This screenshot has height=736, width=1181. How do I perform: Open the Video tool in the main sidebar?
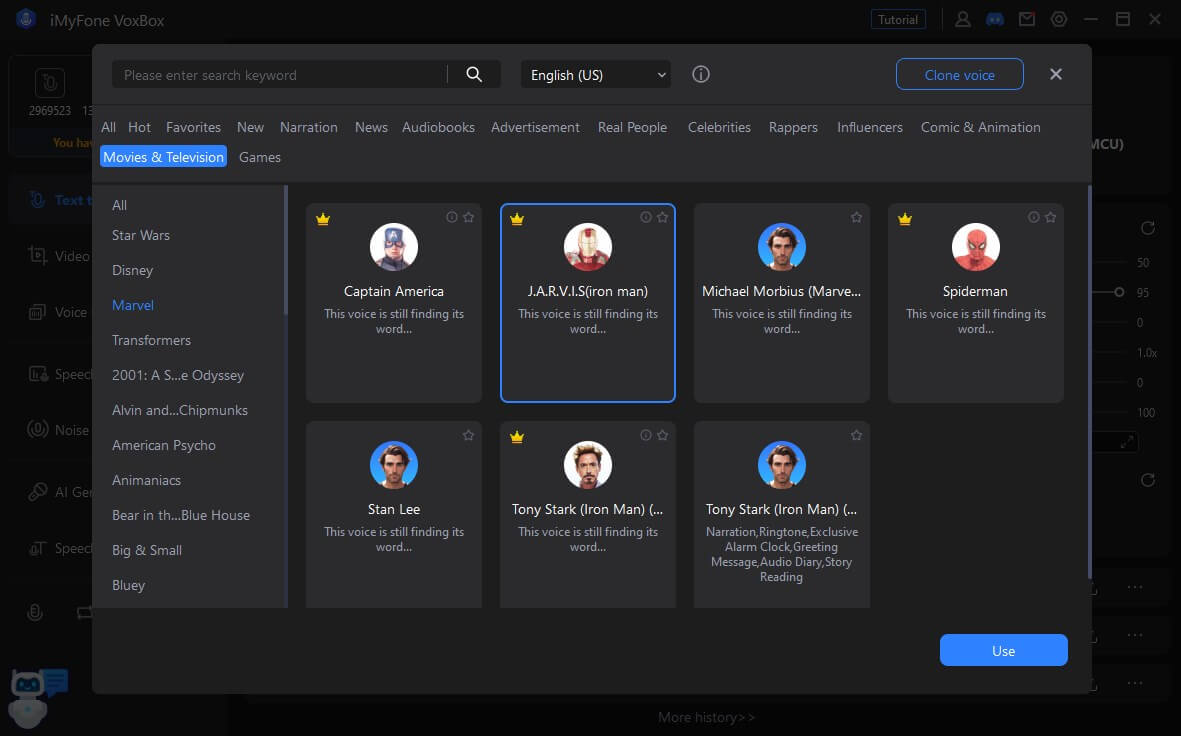59,256
